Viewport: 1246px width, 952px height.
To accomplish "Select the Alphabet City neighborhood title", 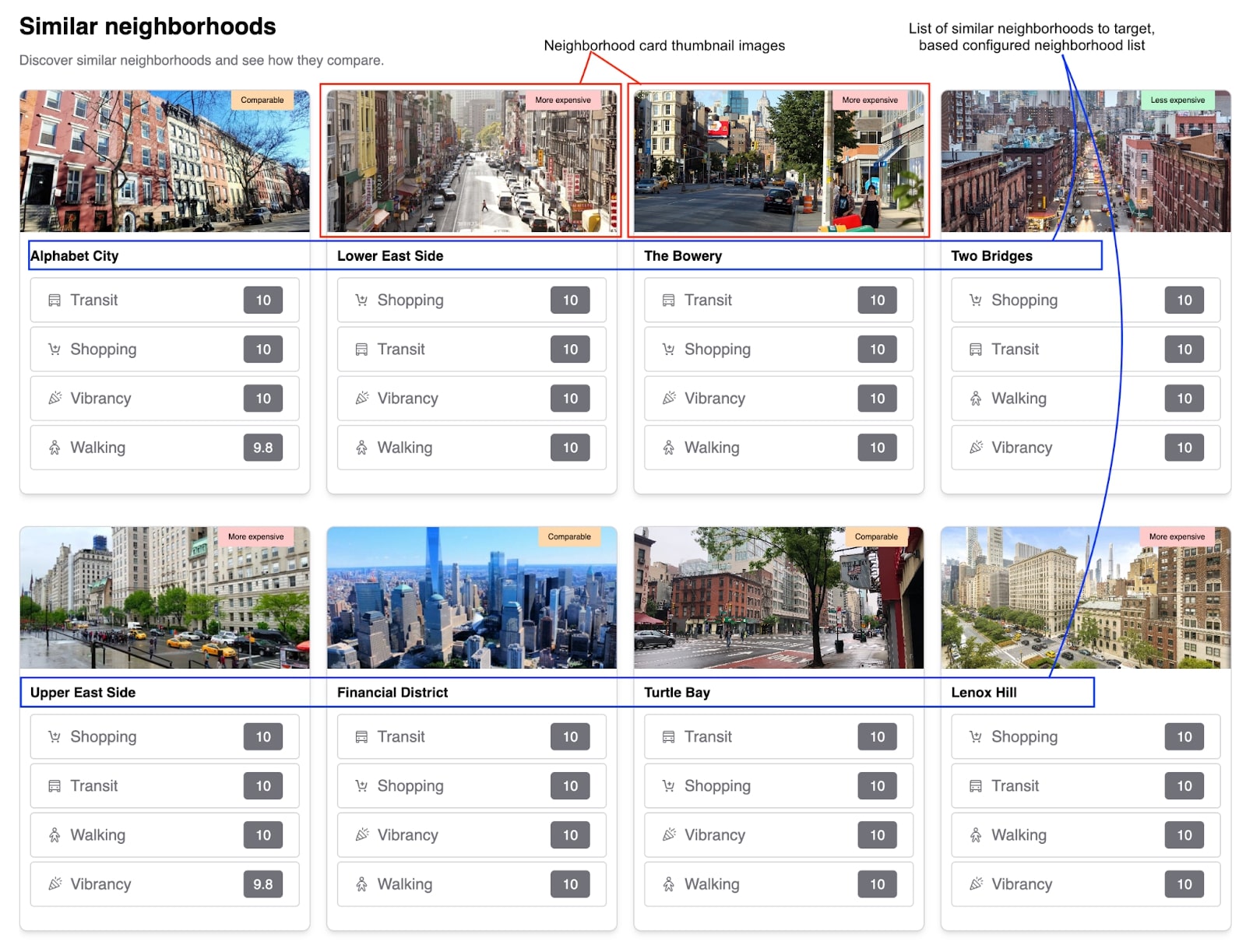I will coord(75,256).
